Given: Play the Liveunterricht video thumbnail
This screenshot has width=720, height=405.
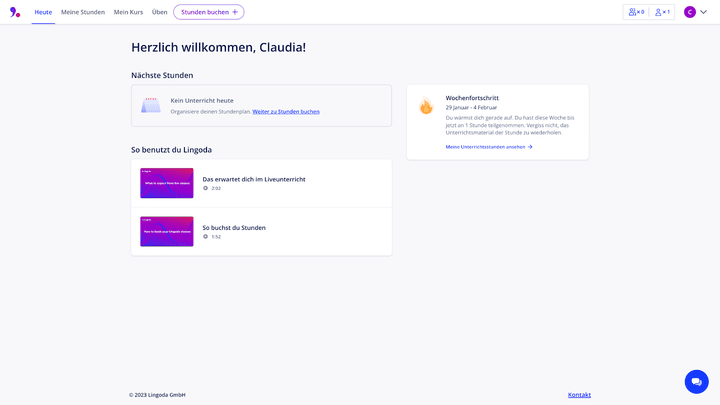Looking at the screenshot, I should pyautogui.click(x=167, y=183).
